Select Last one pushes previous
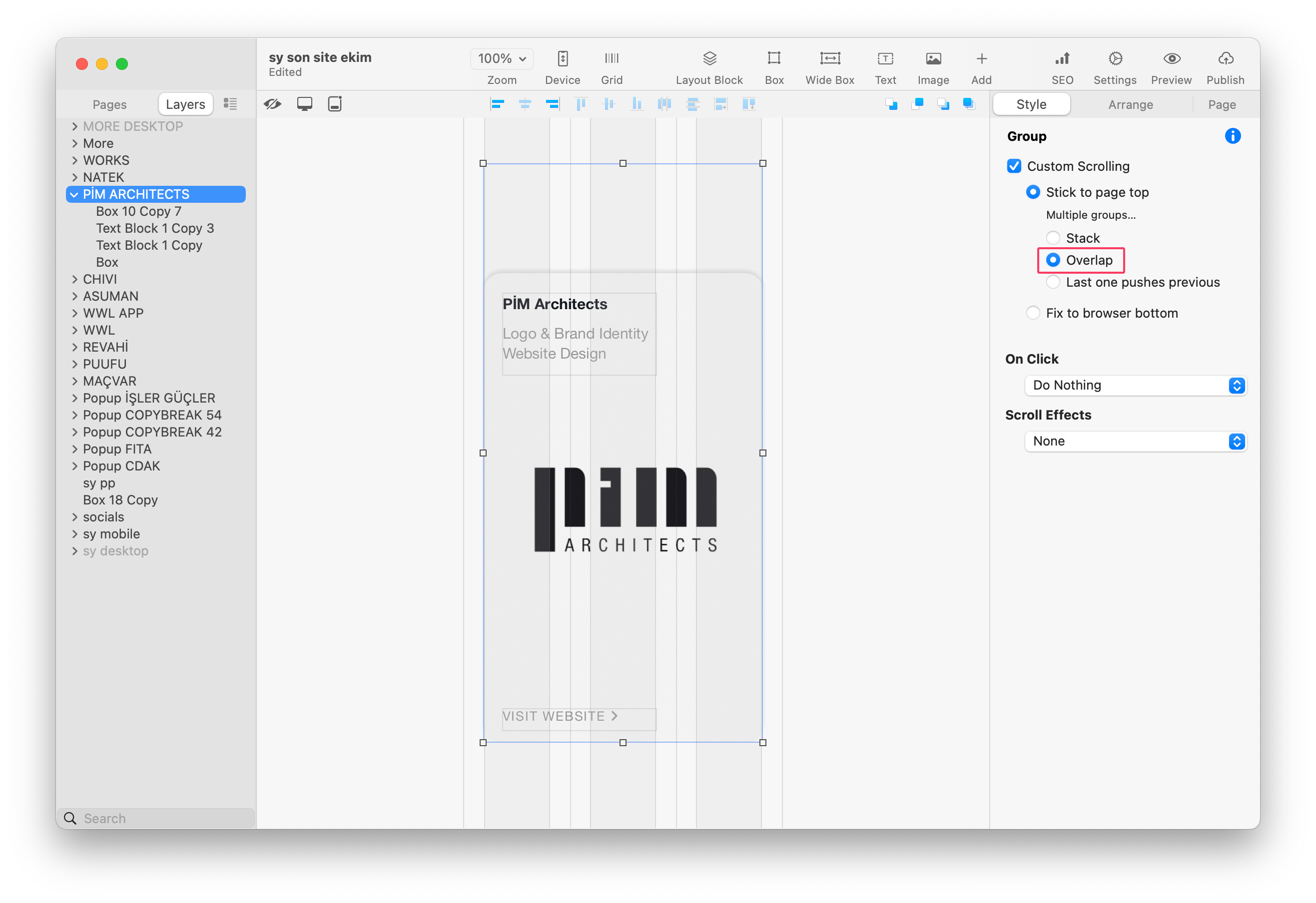The height and width of the screenshot is (903, 1316). point(1053,282)
